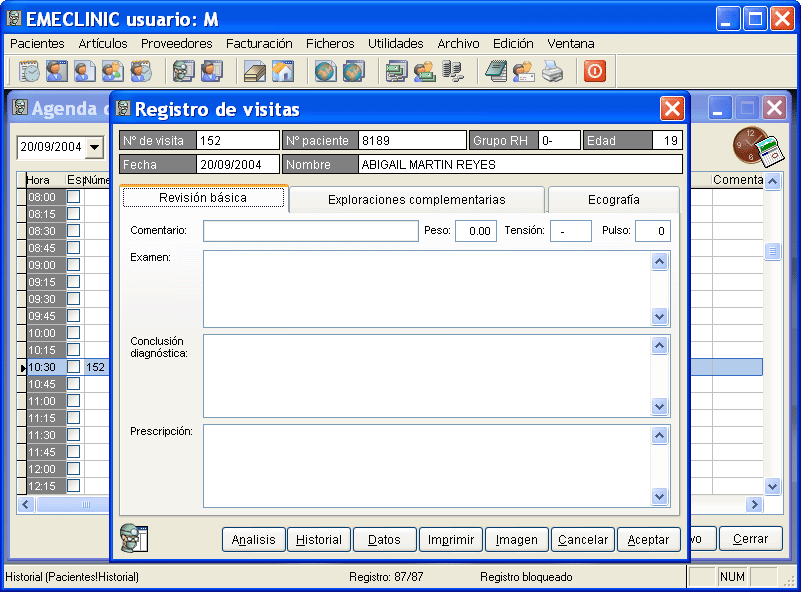Open the banknote windows toolbar icon
This screenshot has width=801, height=592.
396,71
